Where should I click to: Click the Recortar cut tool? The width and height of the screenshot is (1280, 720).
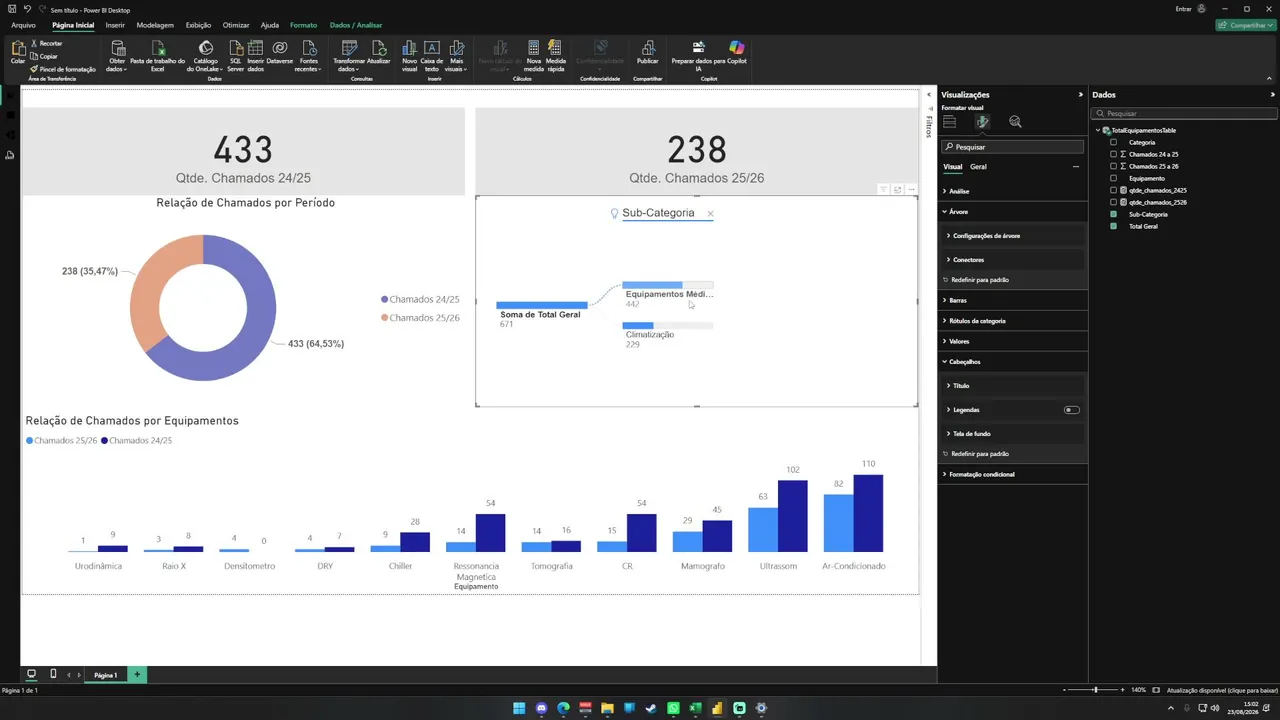46,44
